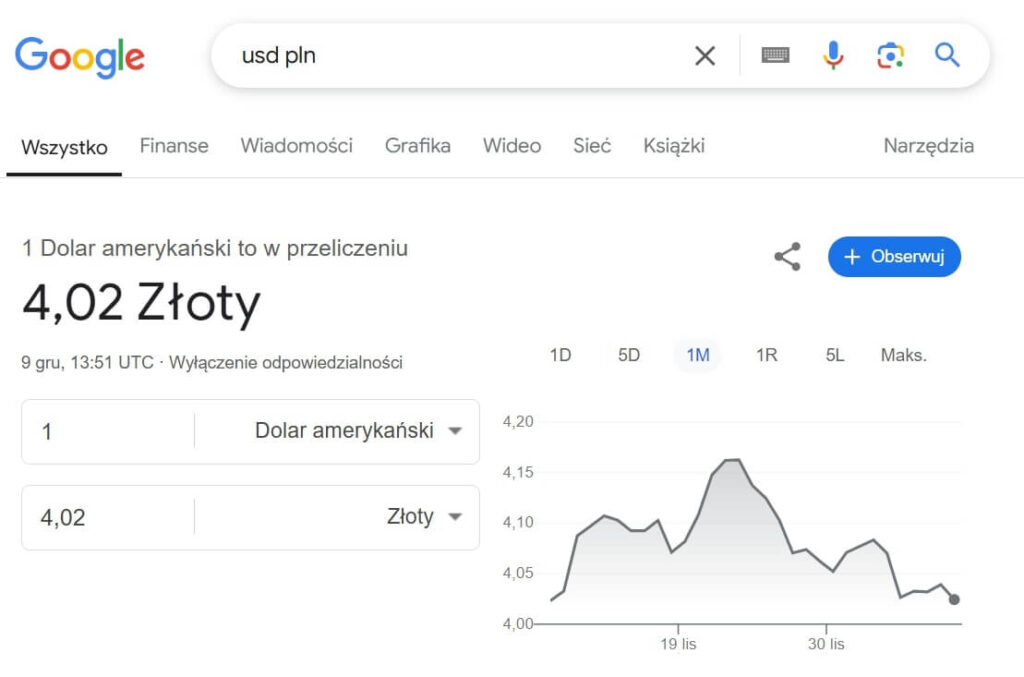Screen dimensions: 1024x677
Task: Open the share options icon
Action: pos(787,257)
